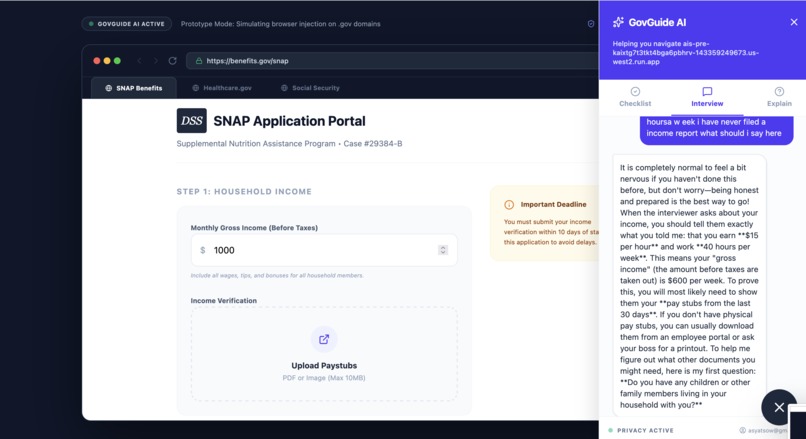Click the Important Deadline notice title

coord(553,205)
